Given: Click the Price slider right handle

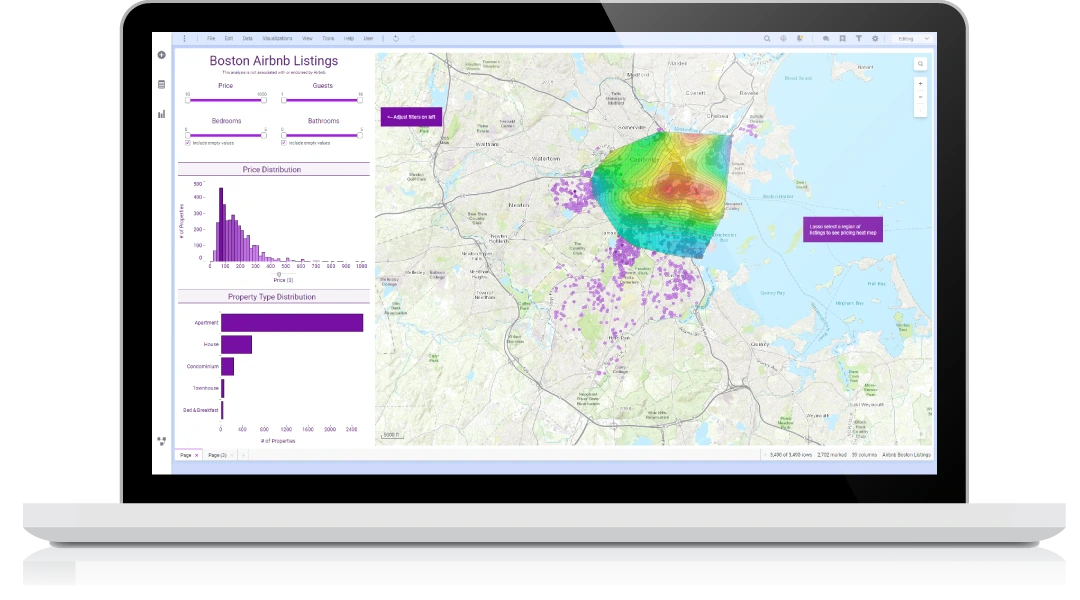Looking at the screenshot, I should (264, 101).
